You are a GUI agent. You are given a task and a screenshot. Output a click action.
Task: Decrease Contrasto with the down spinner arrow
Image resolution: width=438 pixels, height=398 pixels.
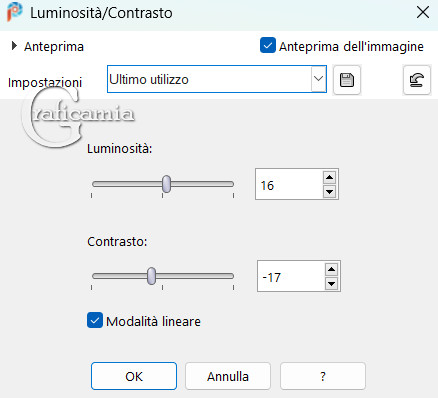[331, 284]
